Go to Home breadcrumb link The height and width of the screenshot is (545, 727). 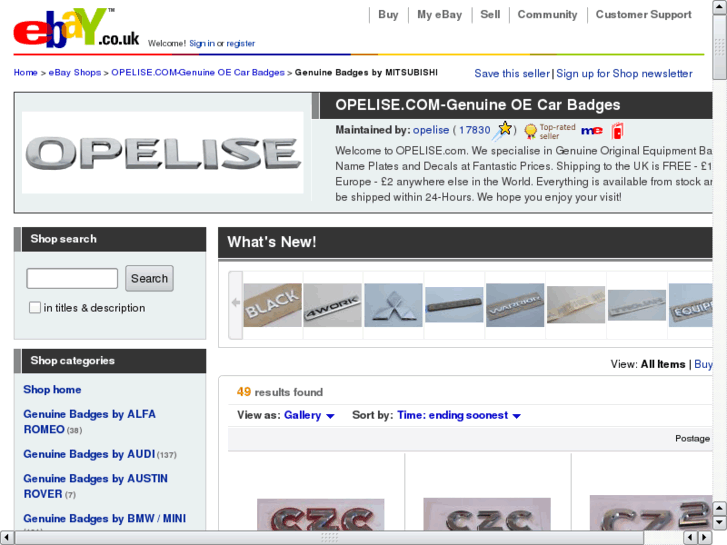coord(26,72)
